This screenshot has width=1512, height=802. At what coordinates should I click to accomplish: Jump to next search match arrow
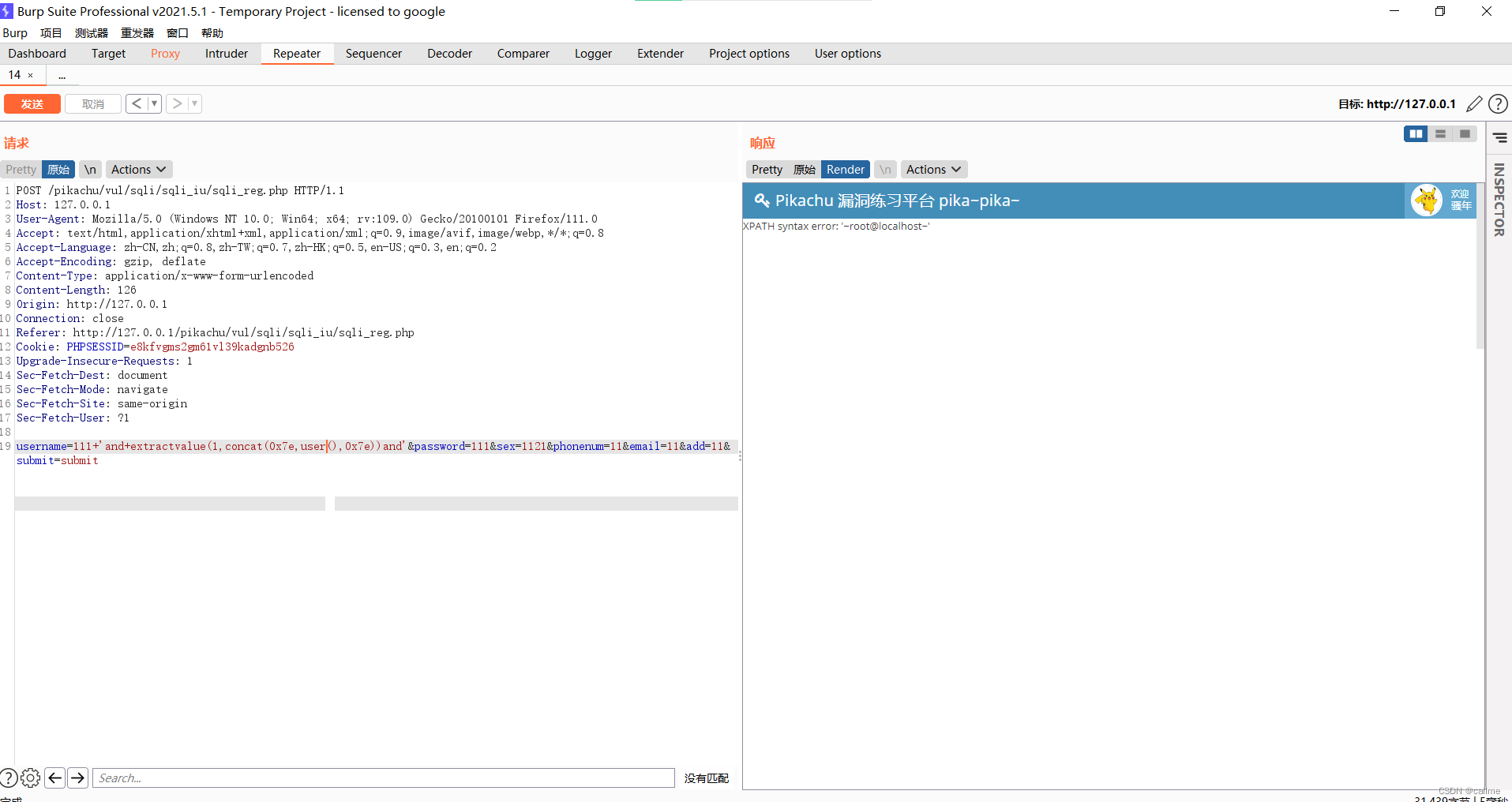[x=77, y=778]
